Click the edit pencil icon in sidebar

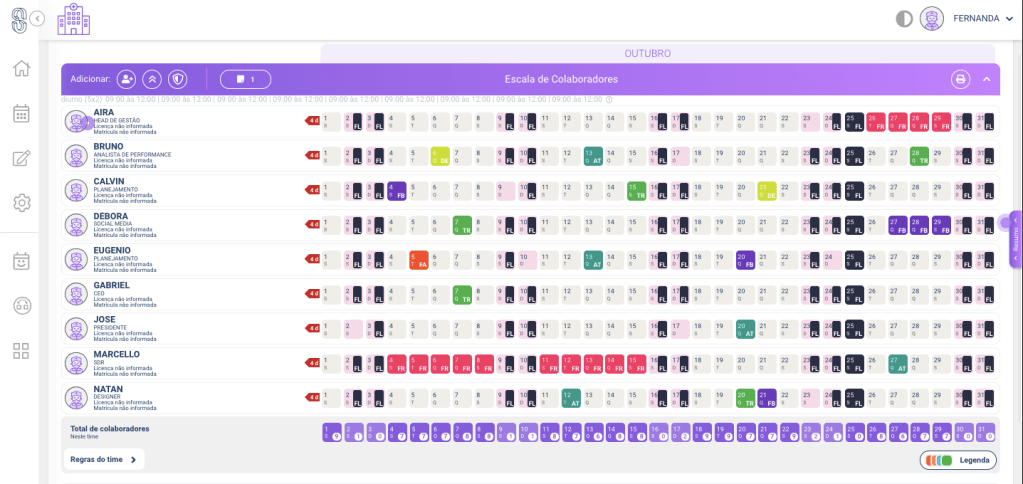click(21, 158)
